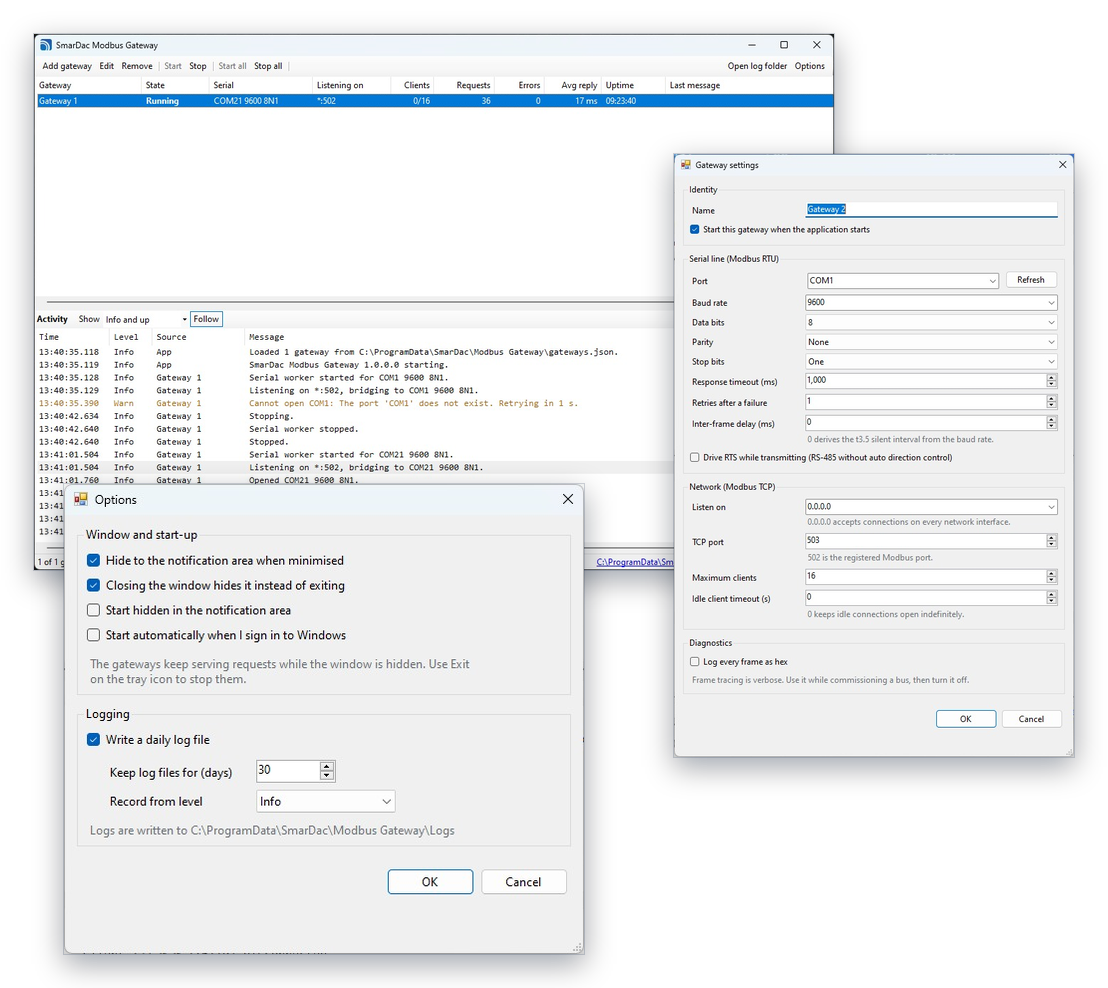This screenshot has width=1108, height=988.
Task: Click the gateway Name input field
Action: pyautogui.click(x=931, y=209)
